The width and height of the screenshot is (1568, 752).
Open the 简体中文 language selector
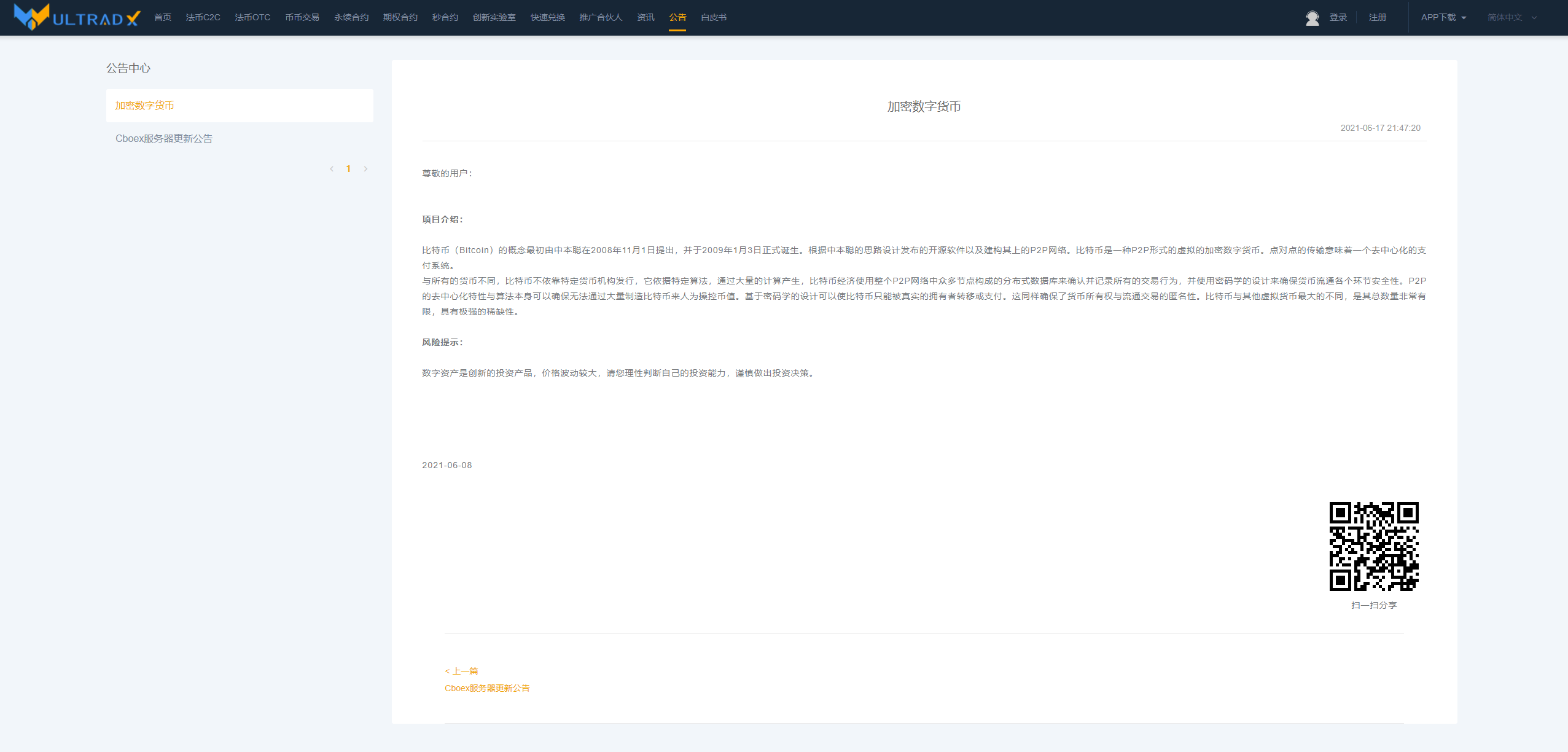point(1511,18)
